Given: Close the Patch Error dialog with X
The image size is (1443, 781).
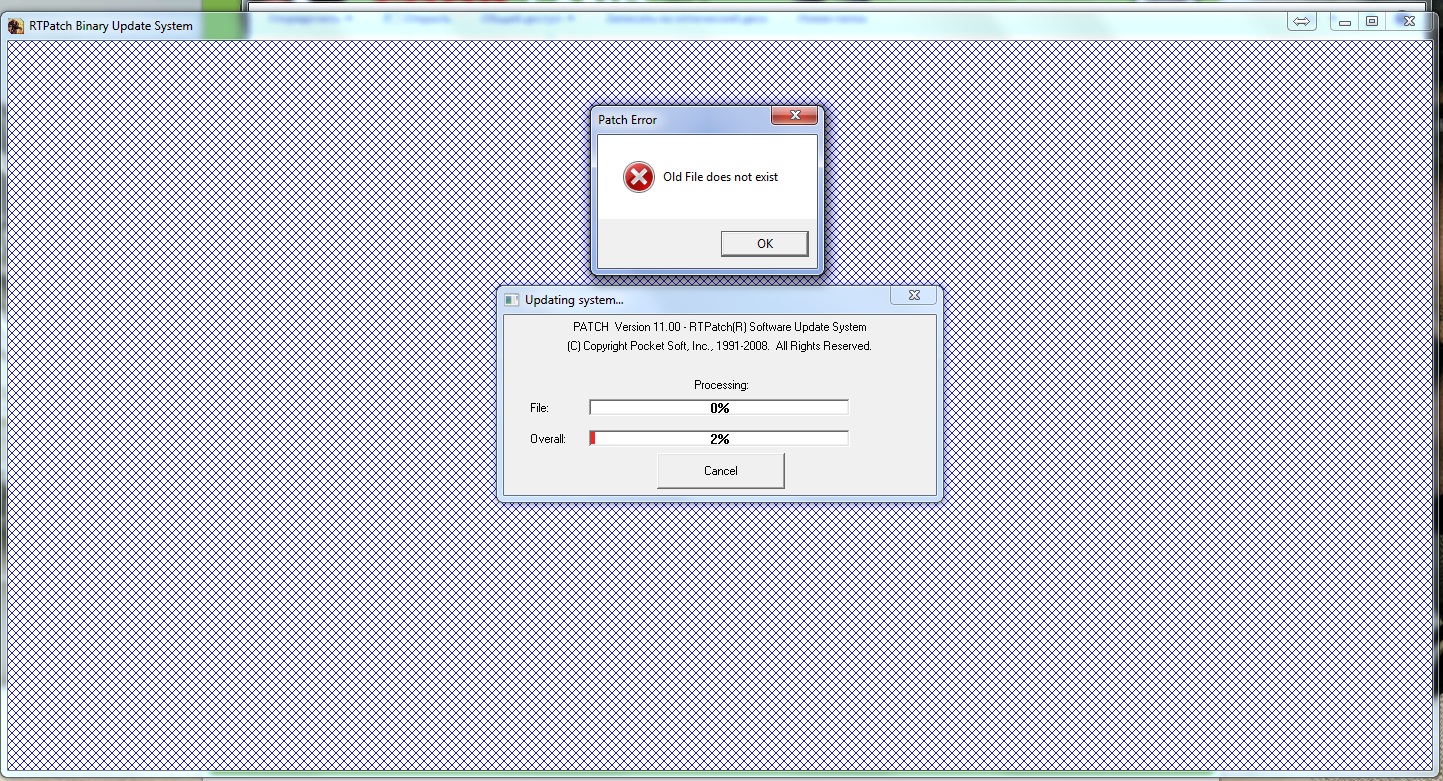Looking at the screenshot, I should click(796, 116).
